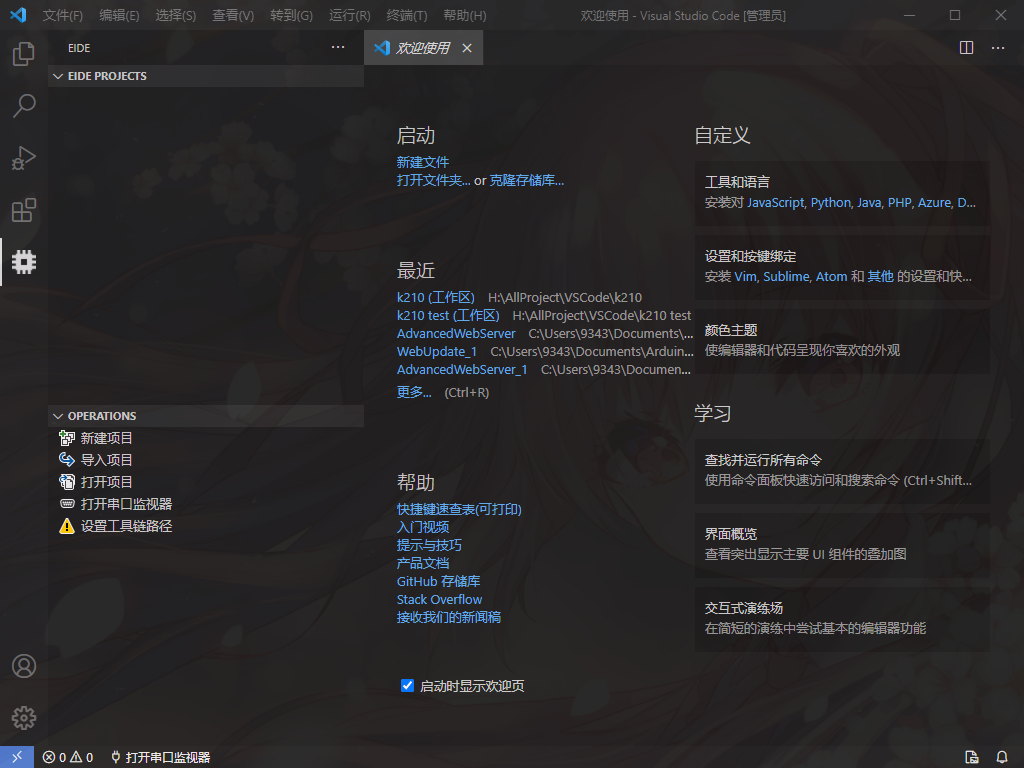Click 接收我们的新闻稿 link

449,617
